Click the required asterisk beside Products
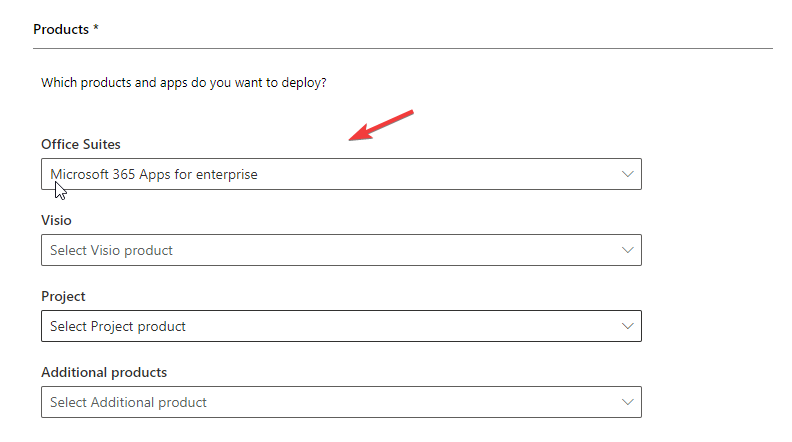The width and height of the screenshot is (792, 442). (96, 28)
